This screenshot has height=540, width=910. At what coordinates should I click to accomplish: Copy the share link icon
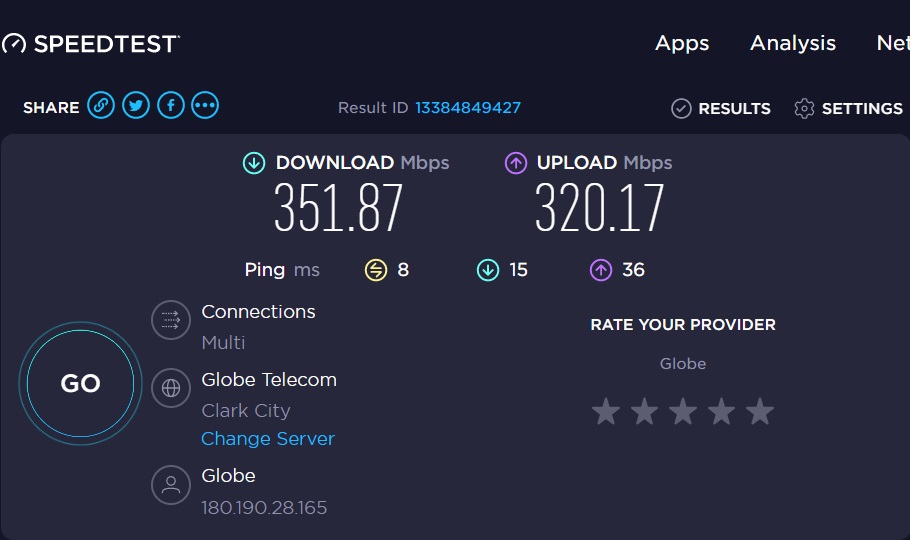pyautogui.click(x=101, y=105)
